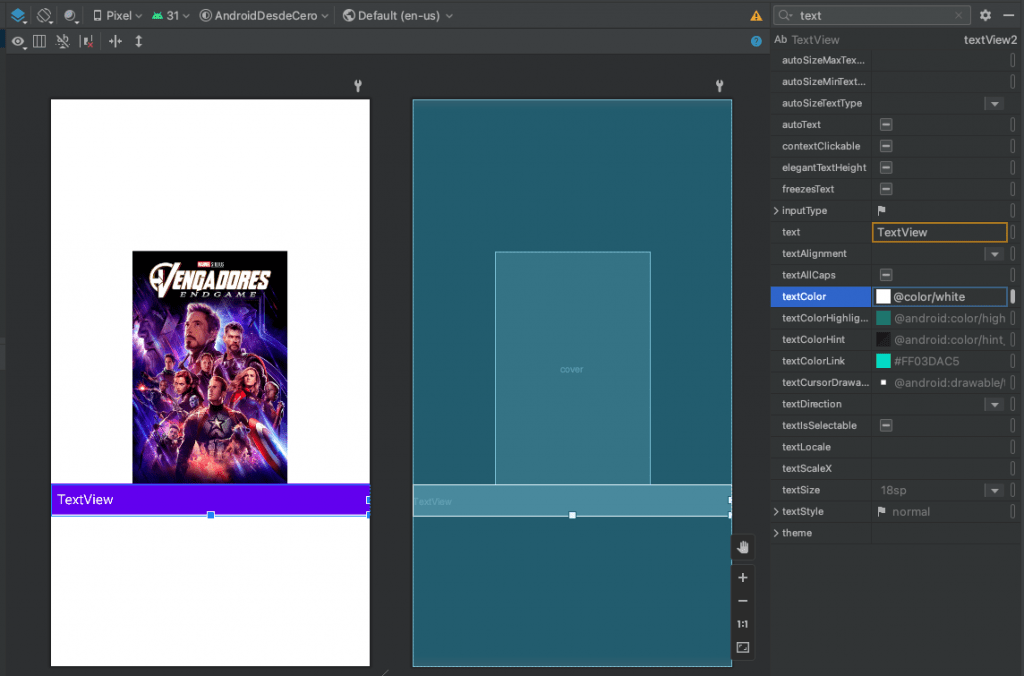The image size is (1024, 676).
Task: Open night mode selector icon
Action: pos(71,15)
